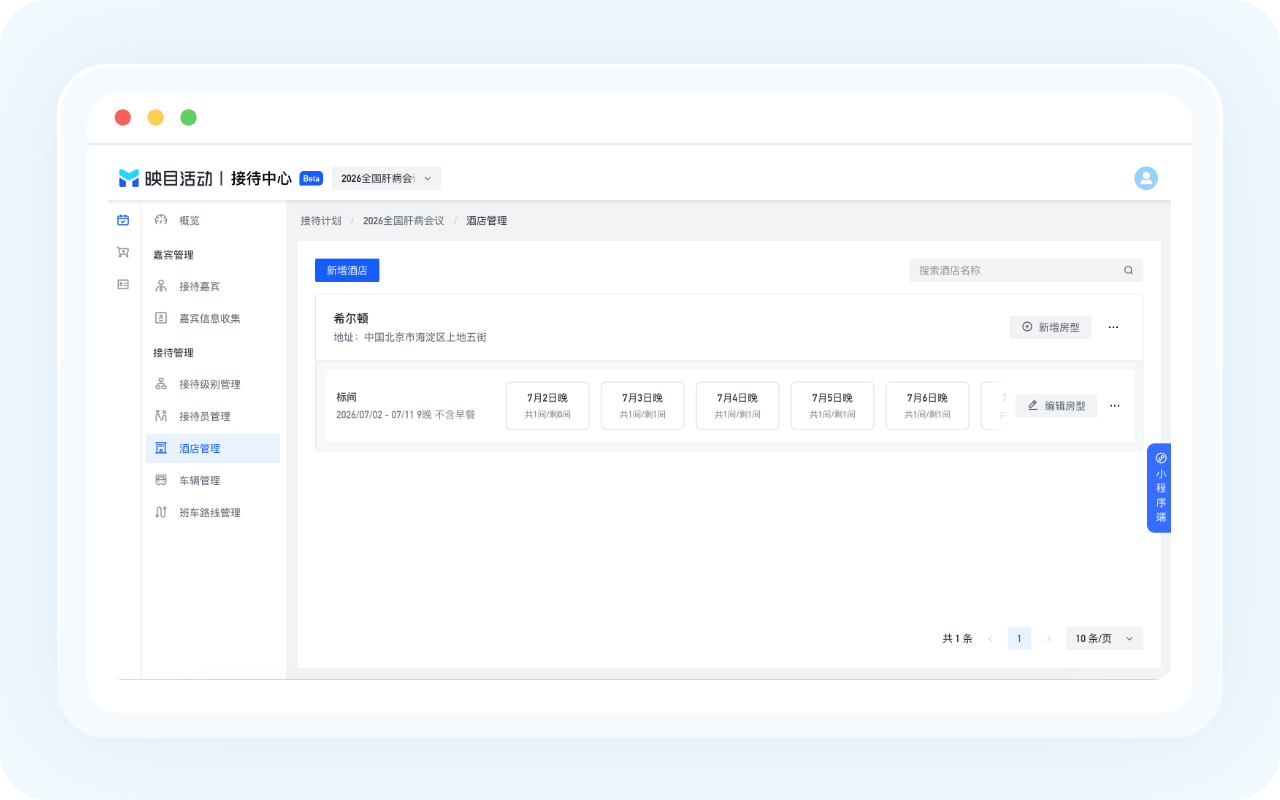
Task: Open the 2026全国肝病会议 event dropdown
Action: [x=386, y=178]
